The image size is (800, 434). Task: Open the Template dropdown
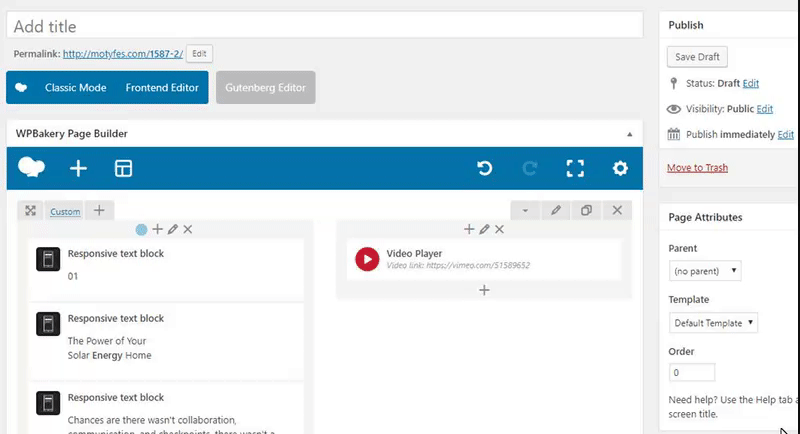(x=713, y=323)
